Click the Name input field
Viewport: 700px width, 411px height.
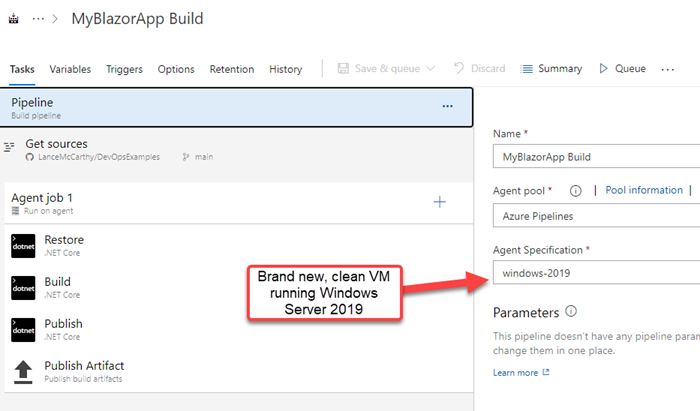595,156
